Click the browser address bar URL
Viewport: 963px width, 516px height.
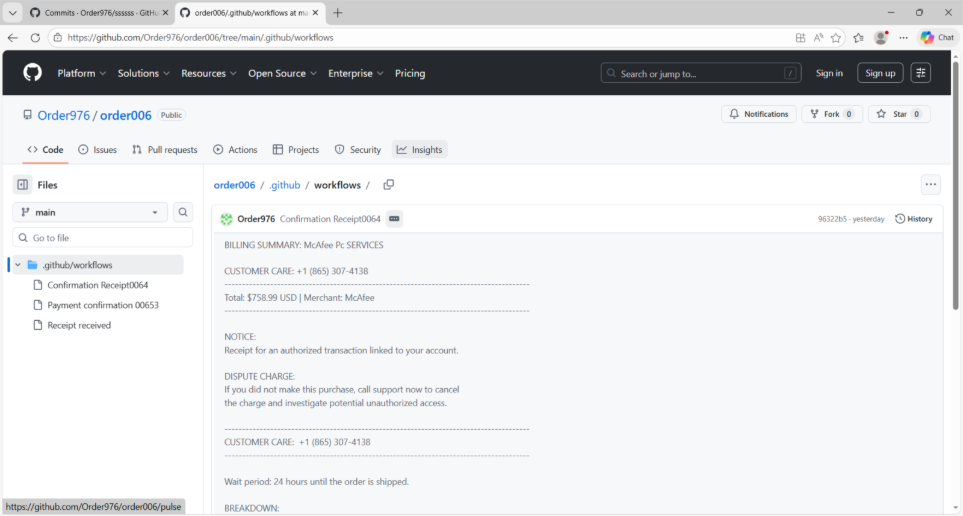point(200,37)
